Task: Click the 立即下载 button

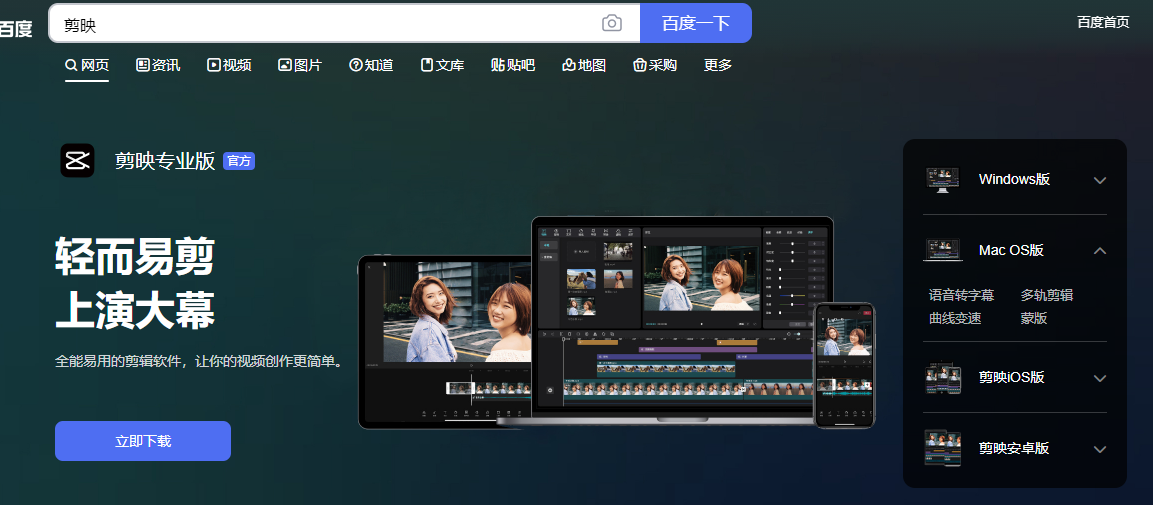Action: (143, 441)
